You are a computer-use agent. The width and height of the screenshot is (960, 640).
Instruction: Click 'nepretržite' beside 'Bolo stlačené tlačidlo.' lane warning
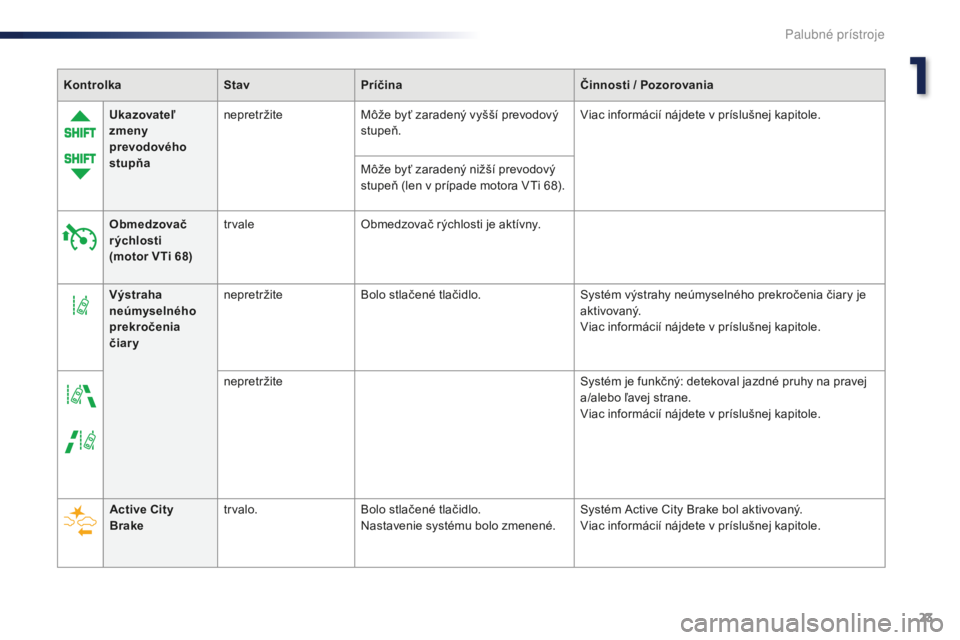click(253, 295)
